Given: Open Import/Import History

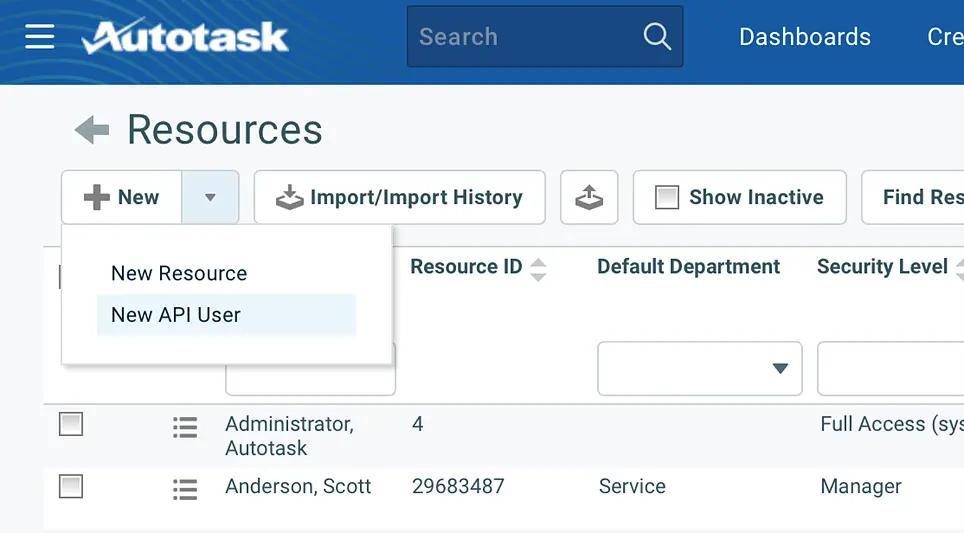Looking at the screenshot, I should [x=400, y=197].
